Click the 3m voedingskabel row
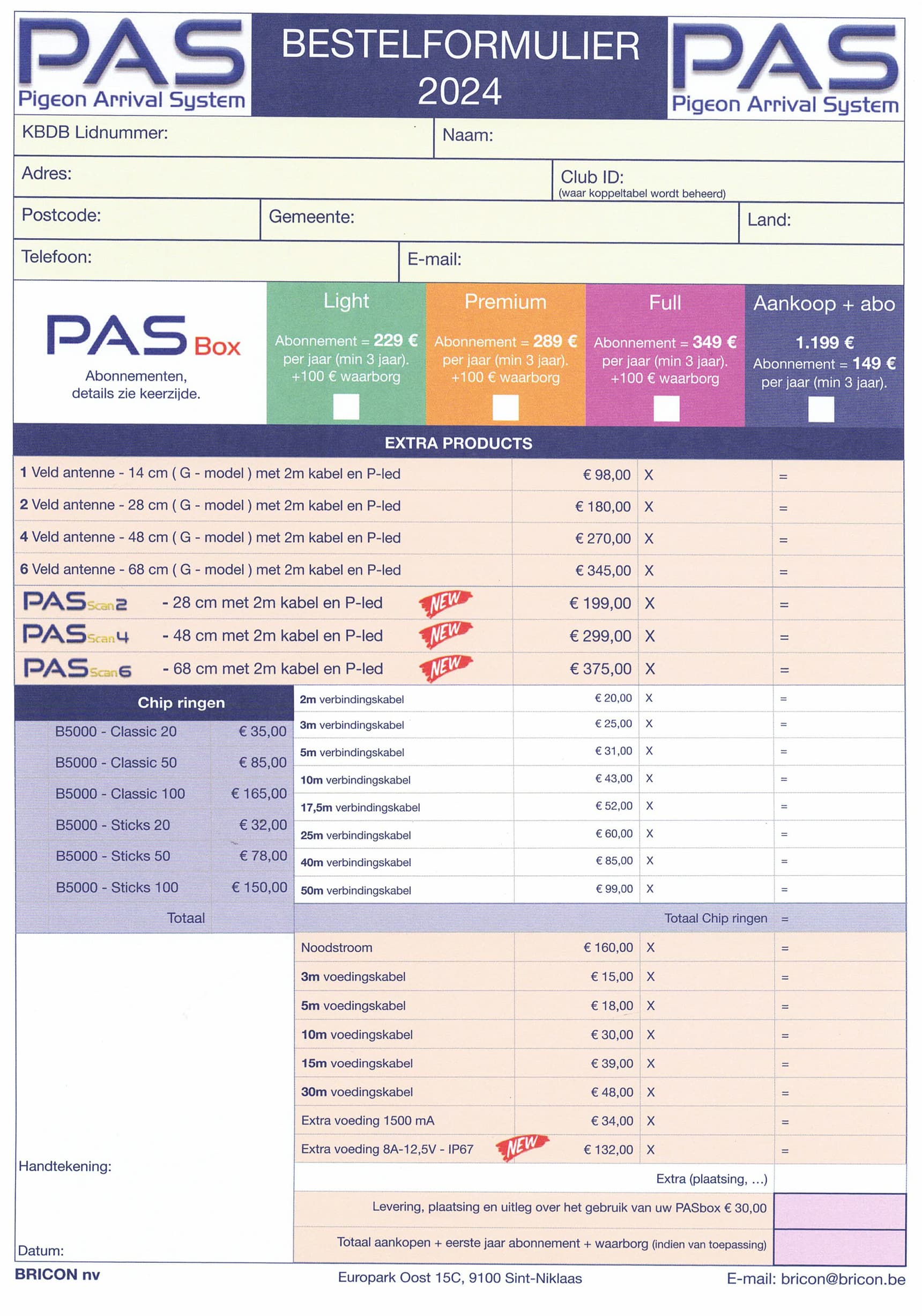This screenshot has height=1316, width=922. pyautogui.click(x=599, y=977)
